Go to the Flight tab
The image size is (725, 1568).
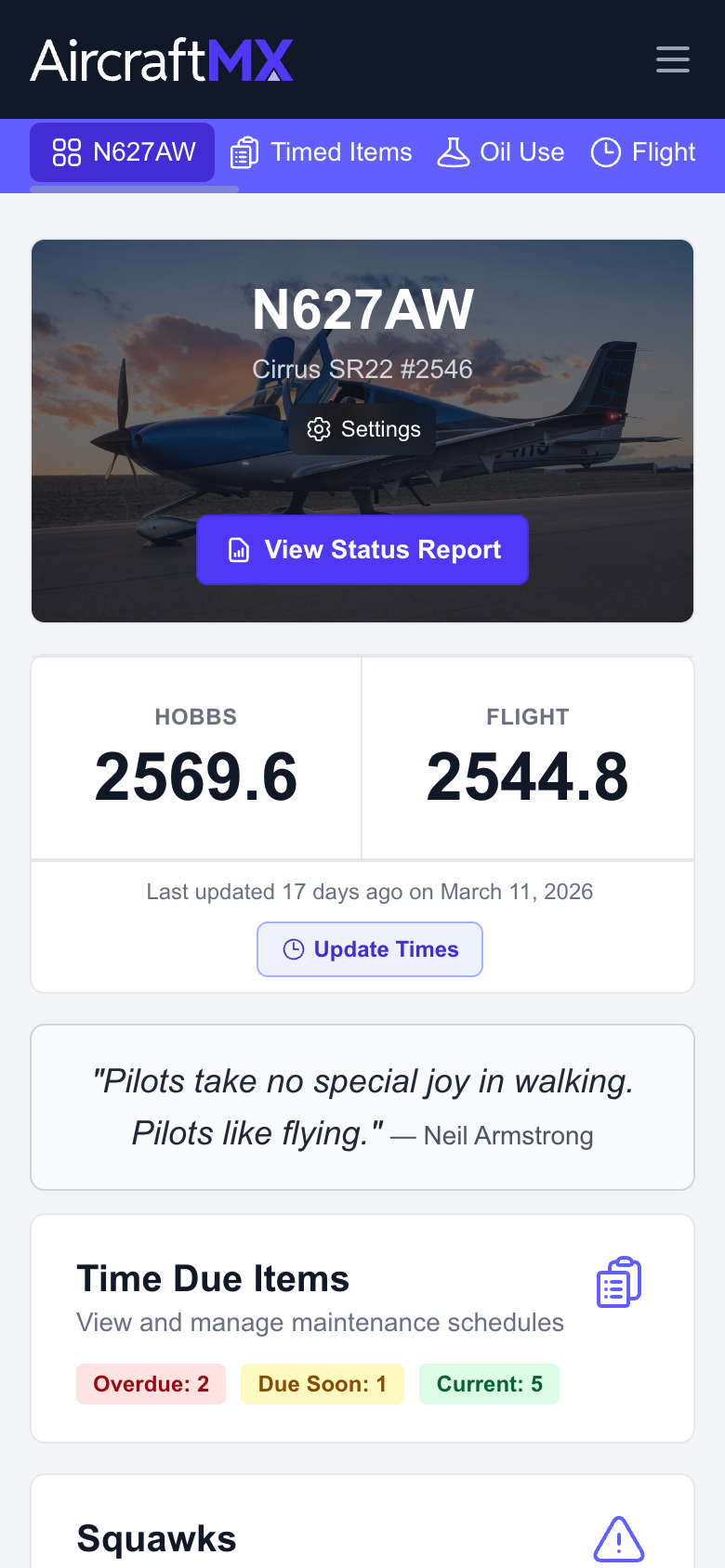(643, 152)
